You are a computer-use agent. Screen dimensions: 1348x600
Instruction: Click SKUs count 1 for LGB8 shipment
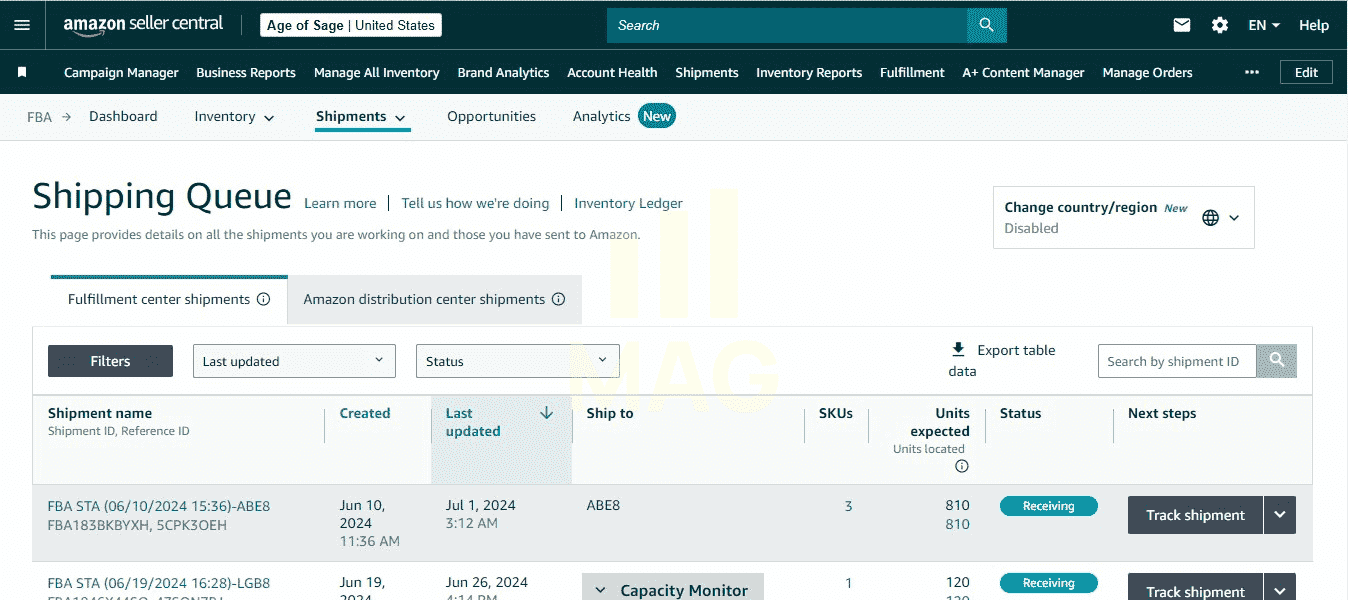849,583
